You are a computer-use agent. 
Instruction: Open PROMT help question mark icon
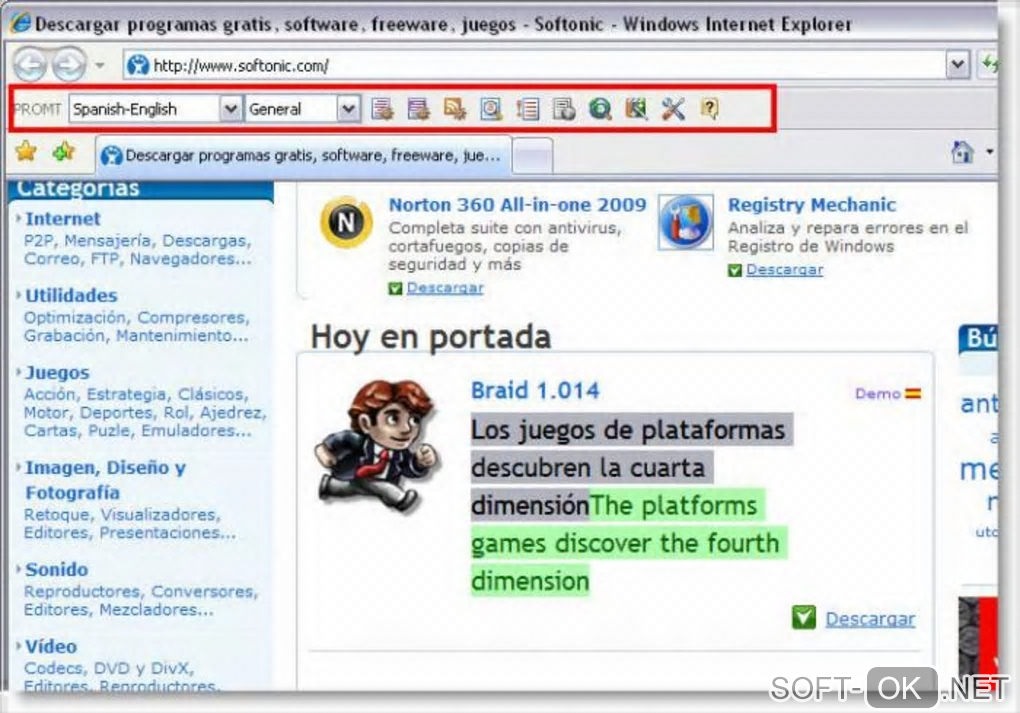709,109
